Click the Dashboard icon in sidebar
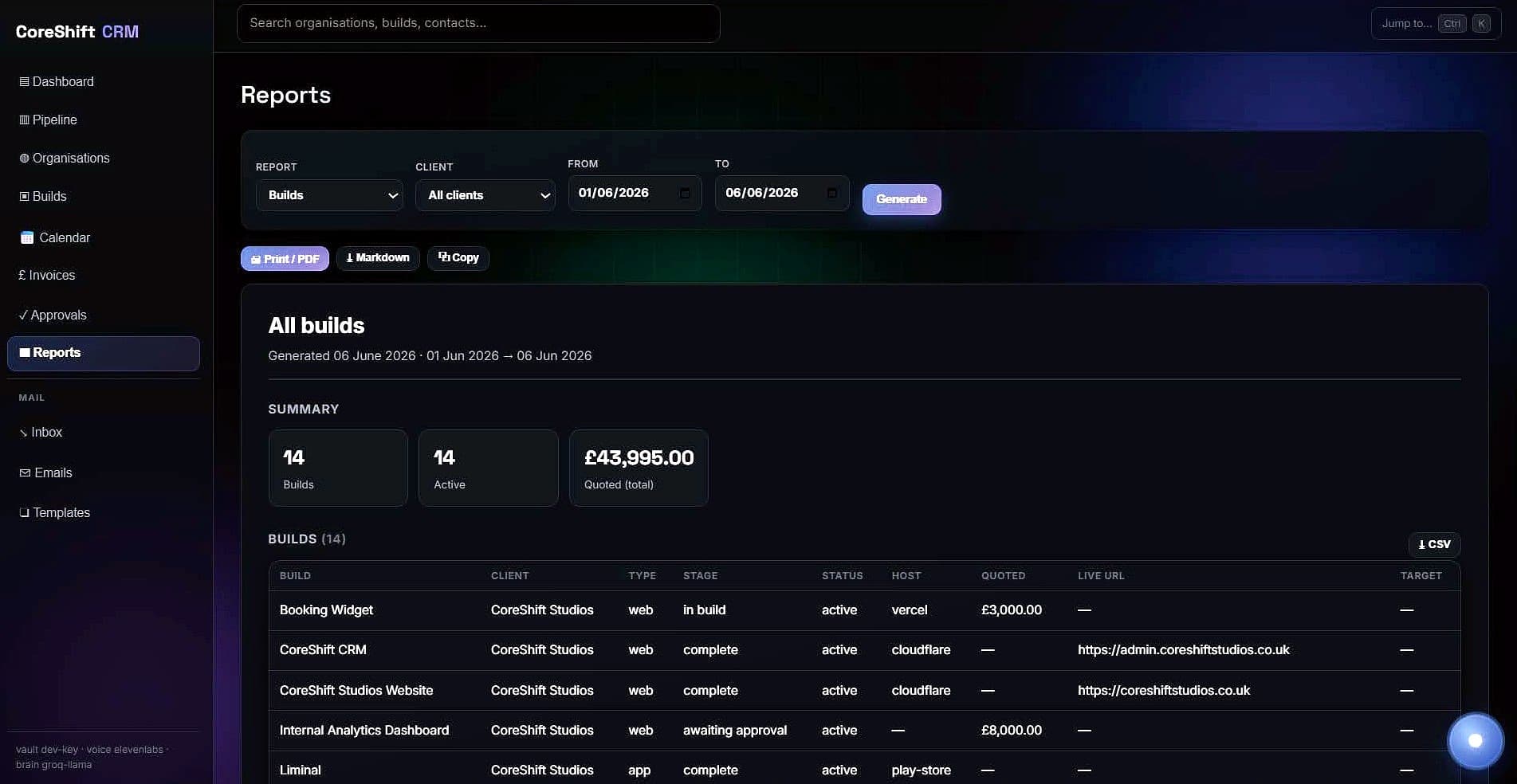Image resolution: width=1517 pixels, height=784 pixels. point(24,82)
